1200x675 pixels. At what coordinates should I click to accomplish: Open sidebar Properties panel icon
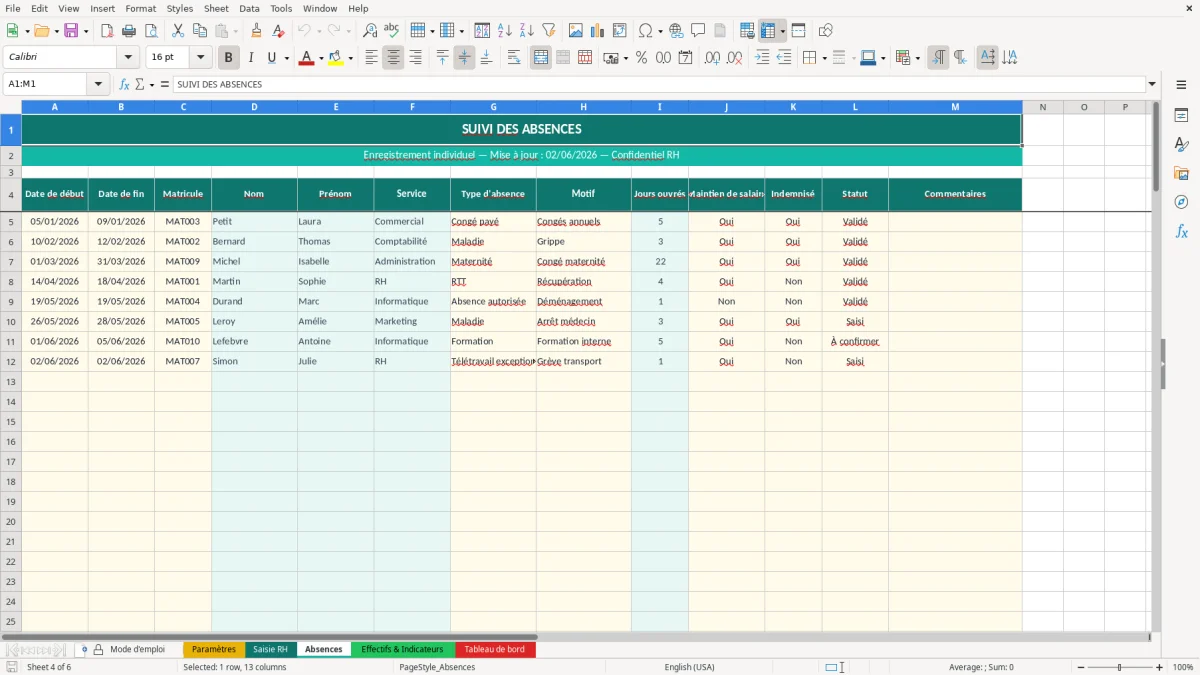(x=1181, y=115)
